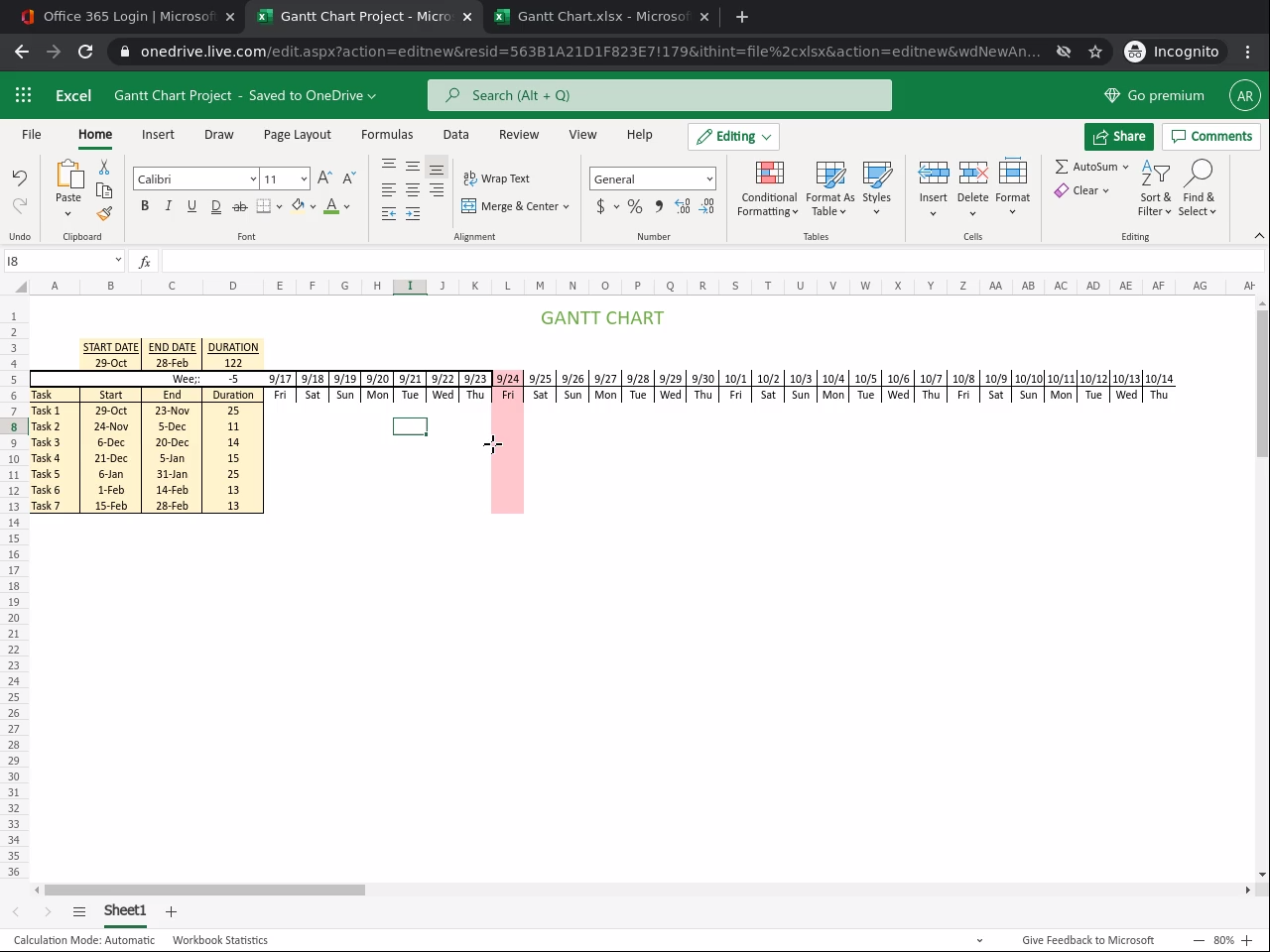Click the increase decimal icon
The width and height of the screenshot is (1270, 952).
[x=683, y=206]
